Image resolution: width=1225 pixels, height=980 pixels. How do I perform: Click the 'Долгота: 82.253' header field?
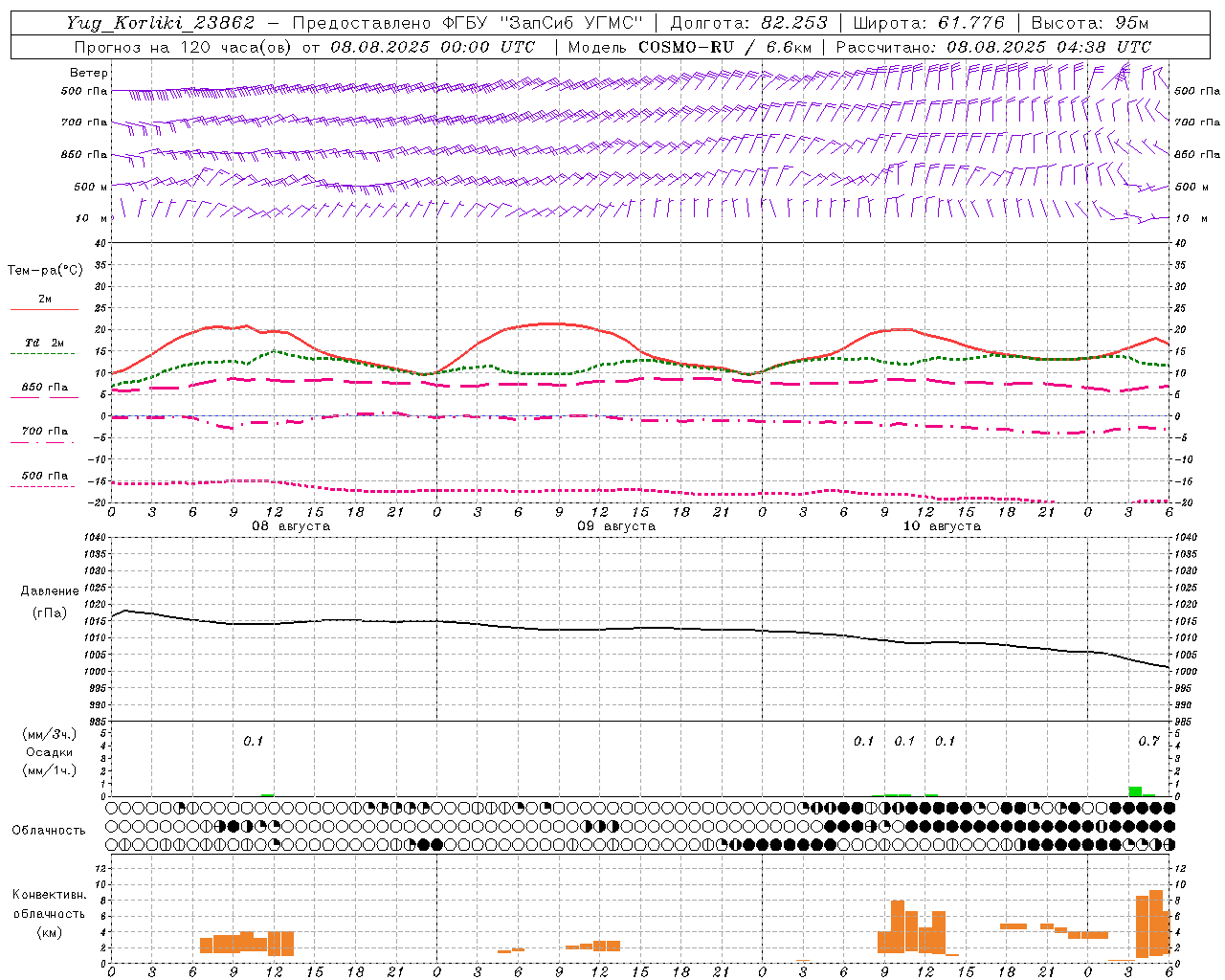(748, 23)
